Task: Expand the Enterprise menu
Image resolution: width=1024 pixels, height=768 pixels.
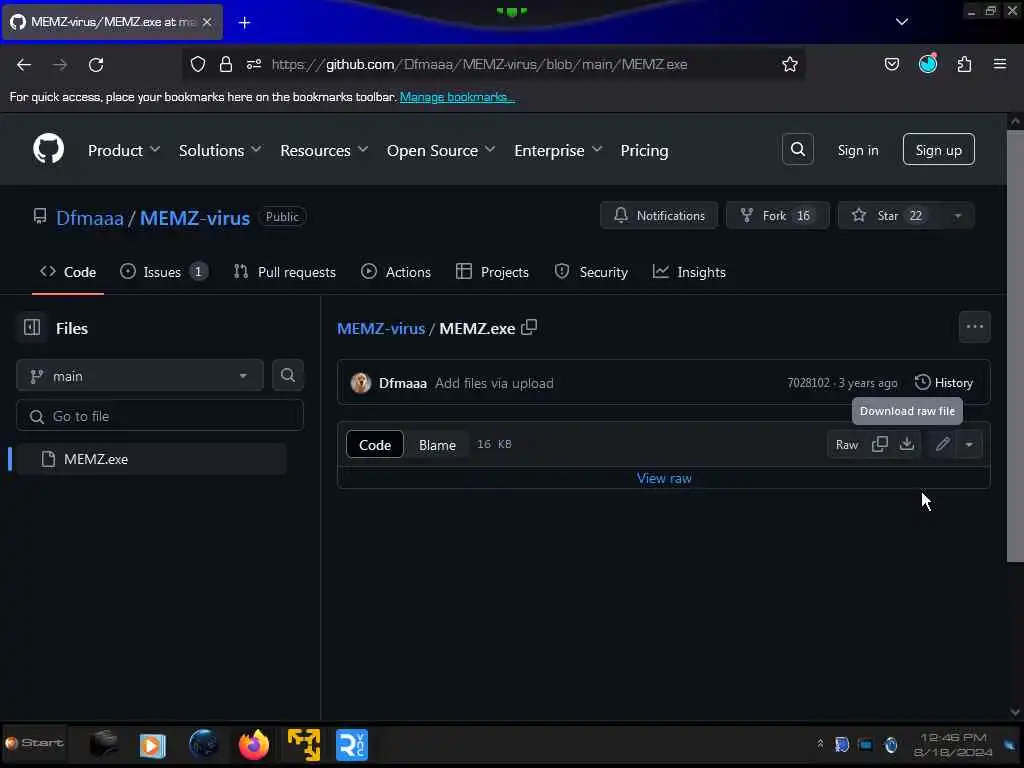Action: 558,150
